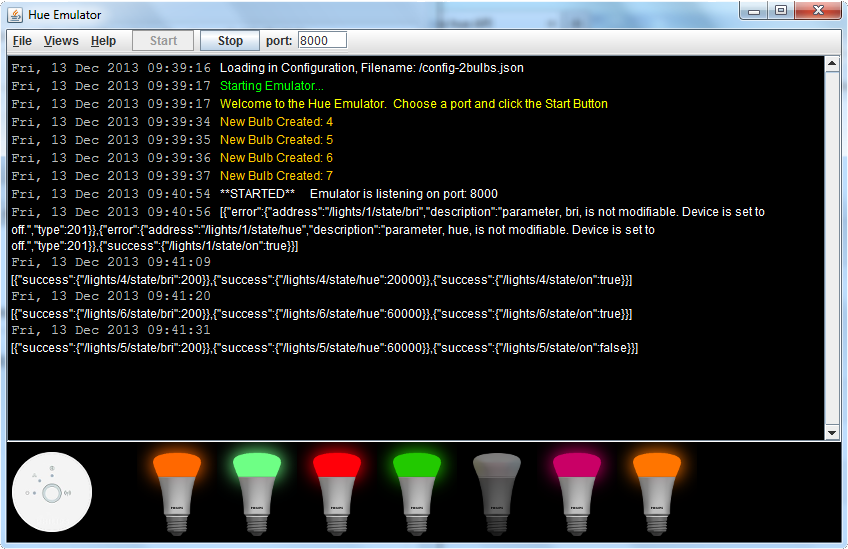This screenshot has height=549, width=848.
Task: Click the log vertical scrollbar track
Action: (x=832, y=248)
